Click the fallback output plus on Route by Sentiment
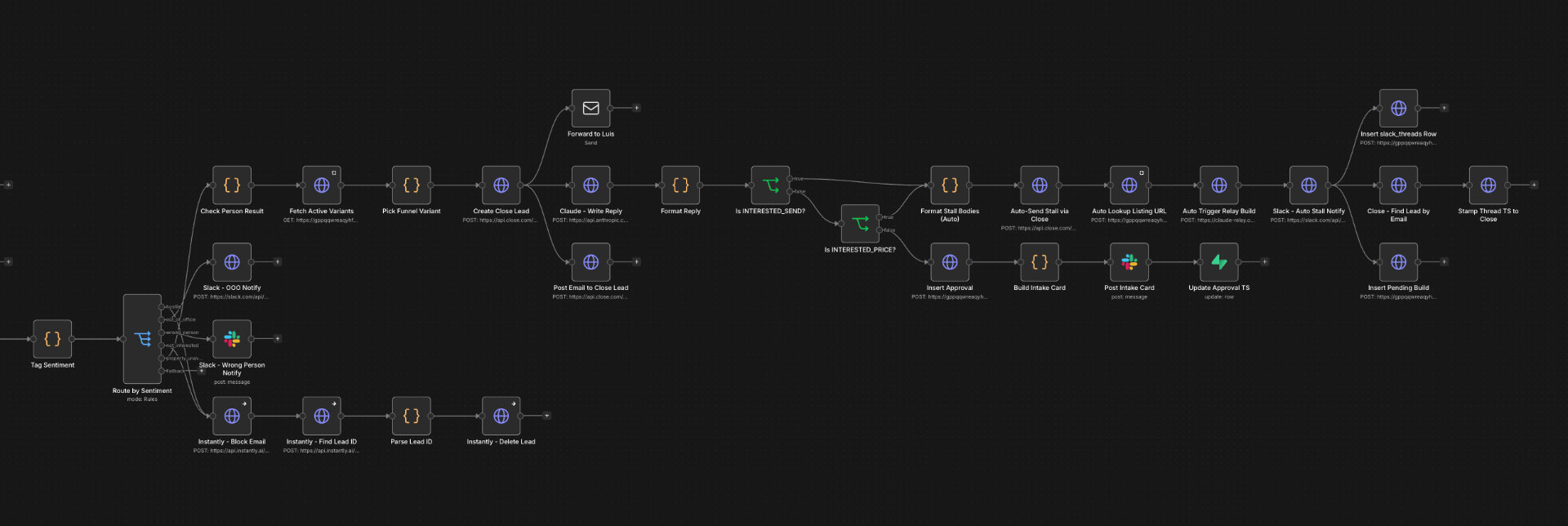This screenshot has height=526, width=1568. (202, 371)
